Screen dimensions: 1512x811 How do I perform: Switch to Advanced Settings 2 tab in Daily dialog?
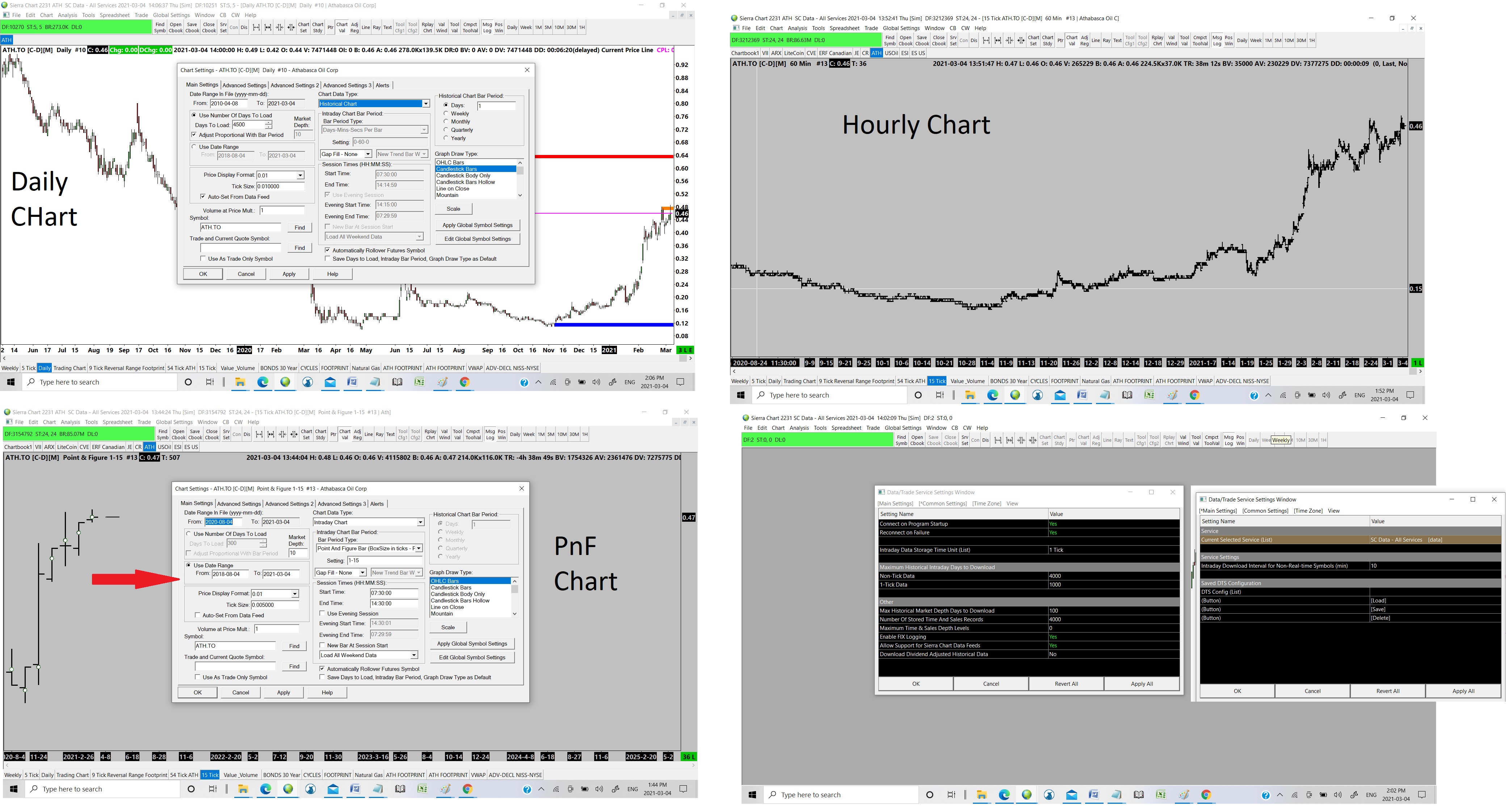pyautogui.click(x=294, y=85)
